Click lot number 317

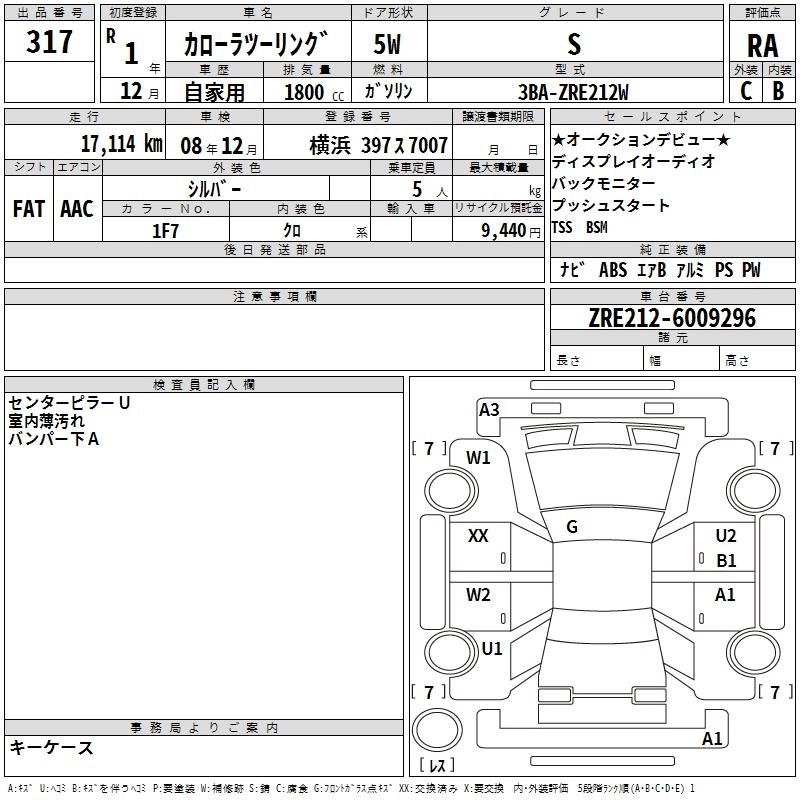tap(50, 42)
